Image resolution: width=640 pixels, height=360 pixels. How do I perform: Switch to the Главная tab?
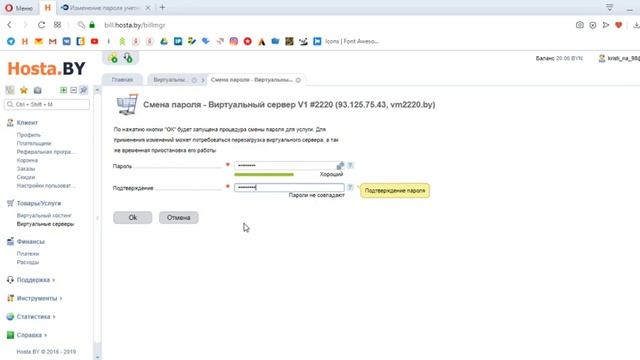pyautogui.click(x=122, y=80)
